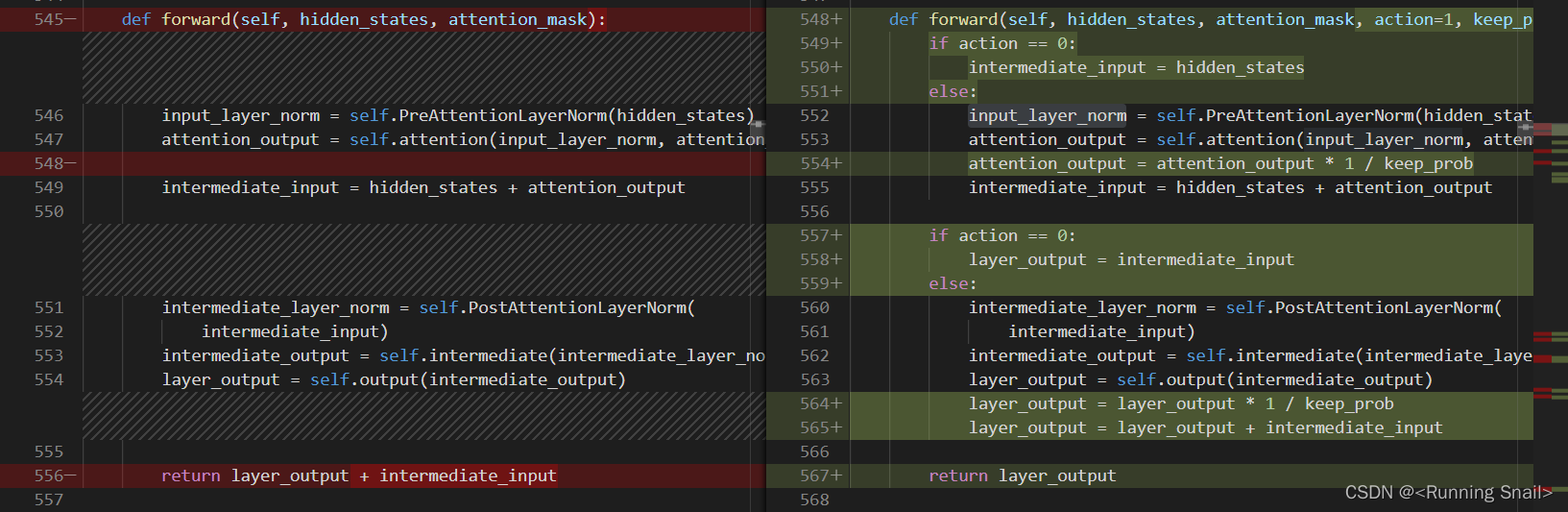Click the highlighted input_layer_norm on right line 552
The width and height of the screenshot is (1568, 512).
(x=1048, y=115)
